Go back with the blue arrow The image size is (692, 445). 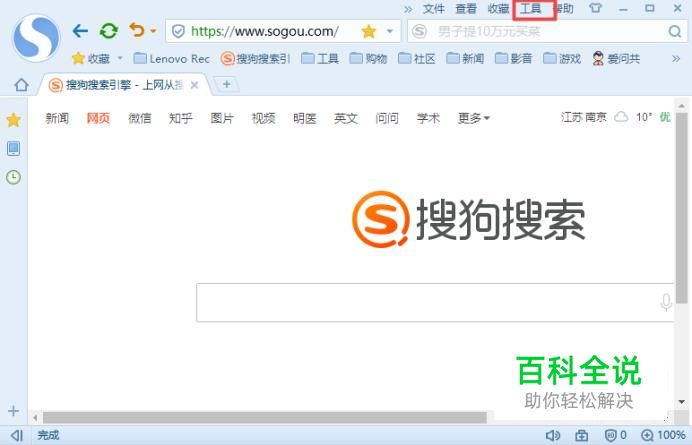click(x=80, y=31)
